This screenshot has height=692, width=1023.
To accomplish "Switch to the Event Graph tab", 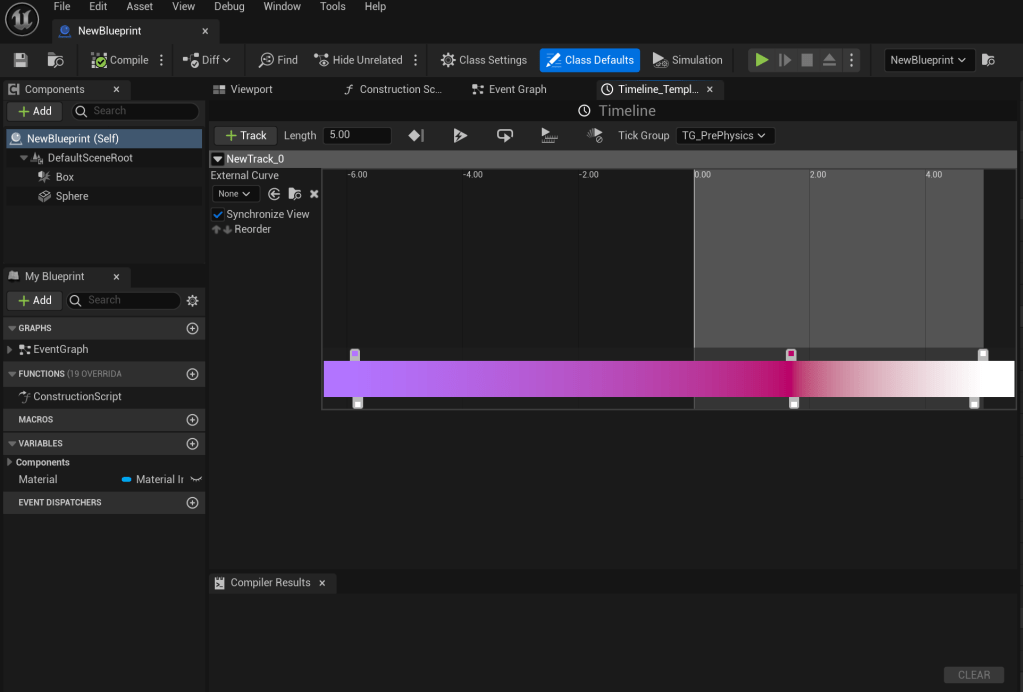I will (516, 89).
